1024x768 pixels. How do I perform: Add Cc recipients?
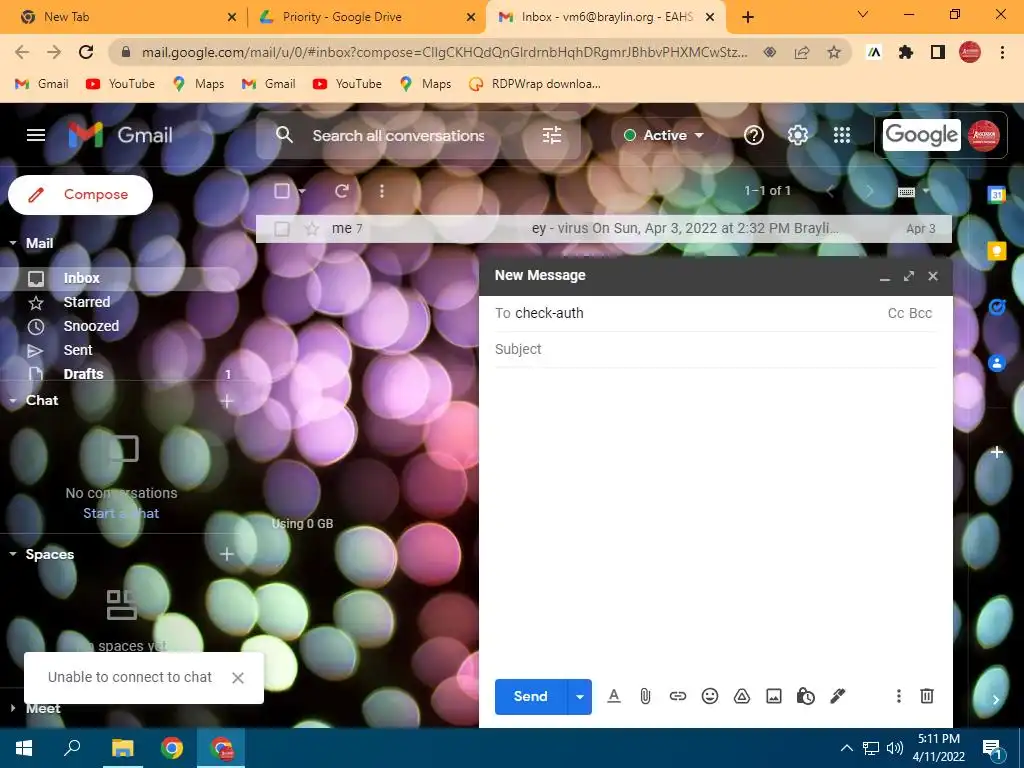click(896, 313)
